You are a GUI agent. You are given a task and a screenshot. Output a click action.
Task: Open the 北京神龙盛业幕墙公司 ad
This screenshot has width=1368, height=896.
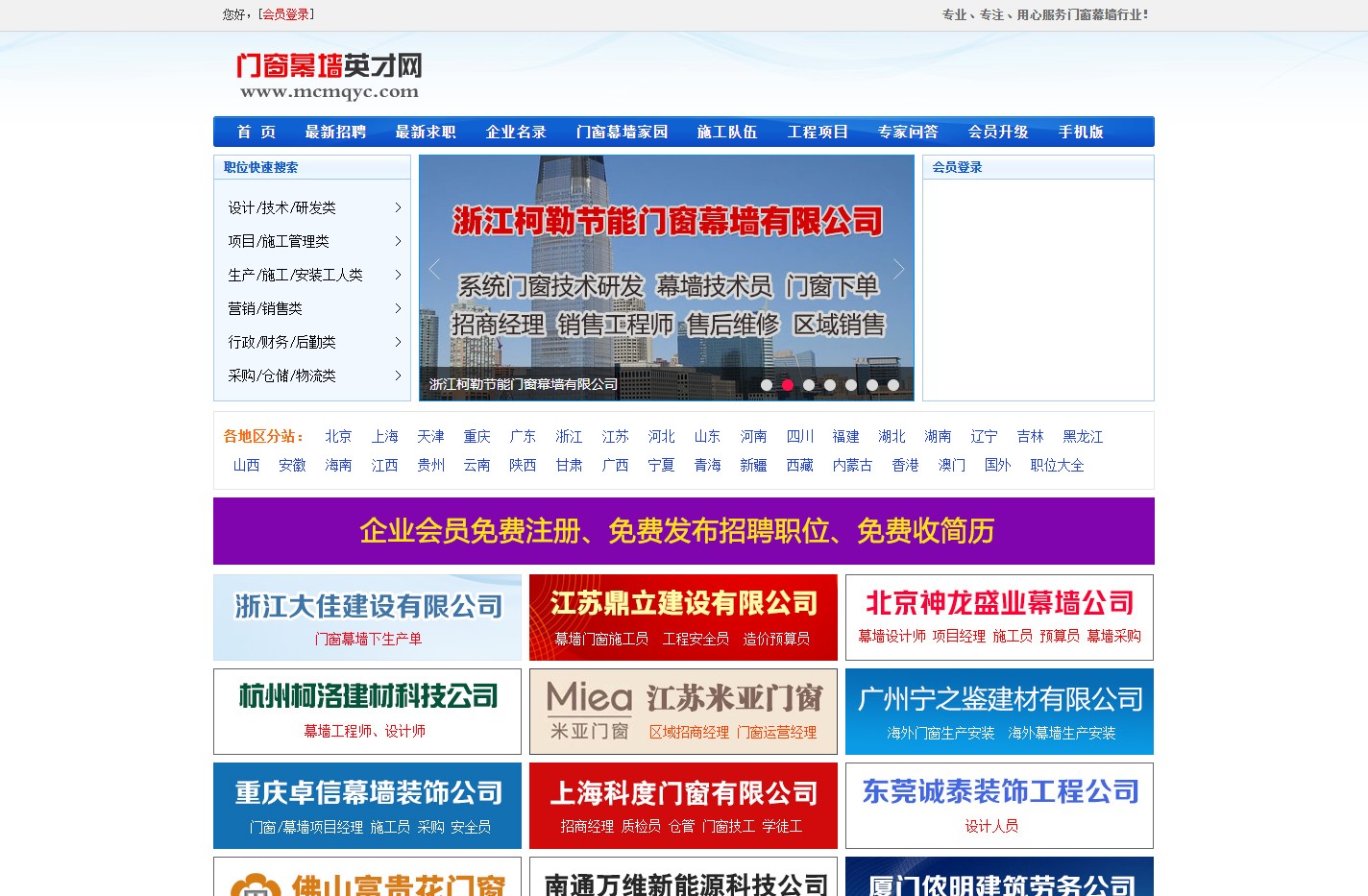point(999,618)
